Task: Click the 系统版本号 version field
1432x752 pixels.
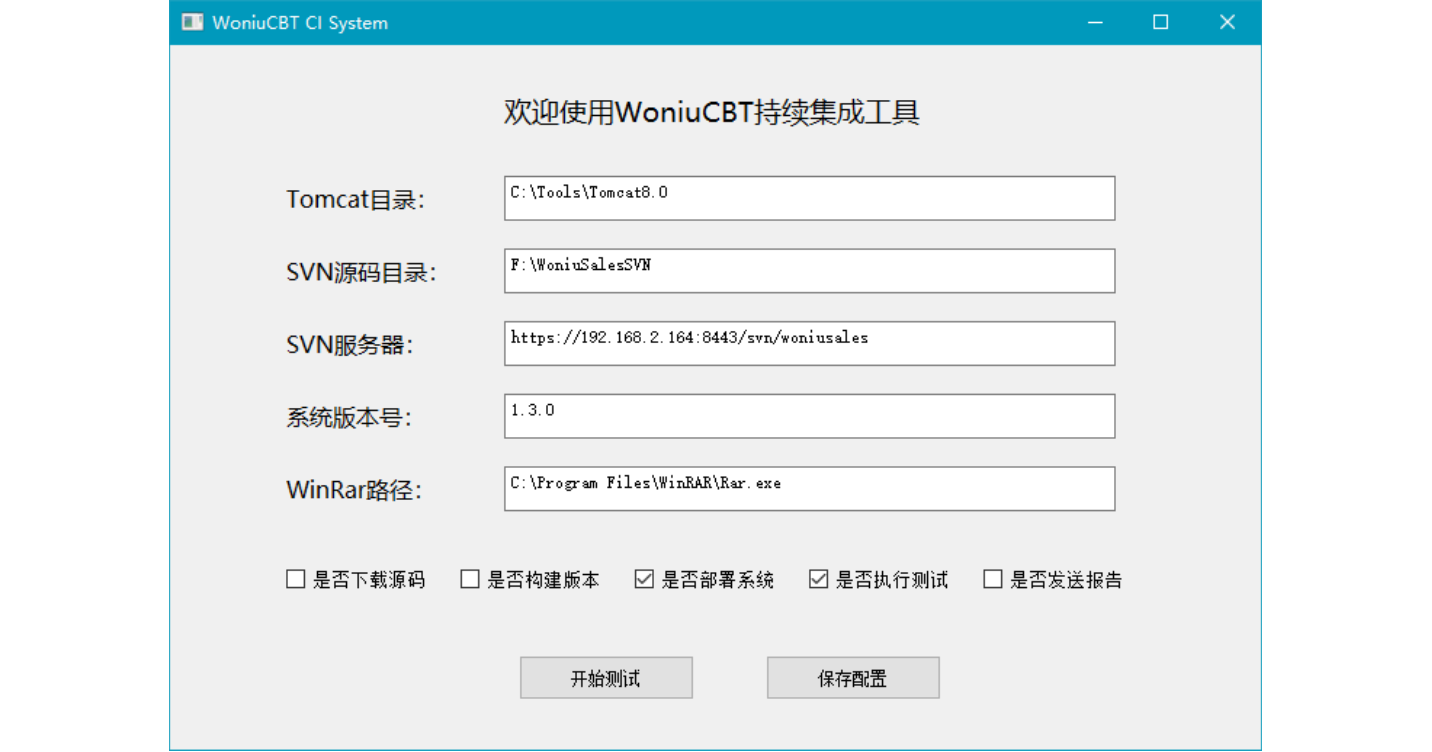Action: (808, 416)
